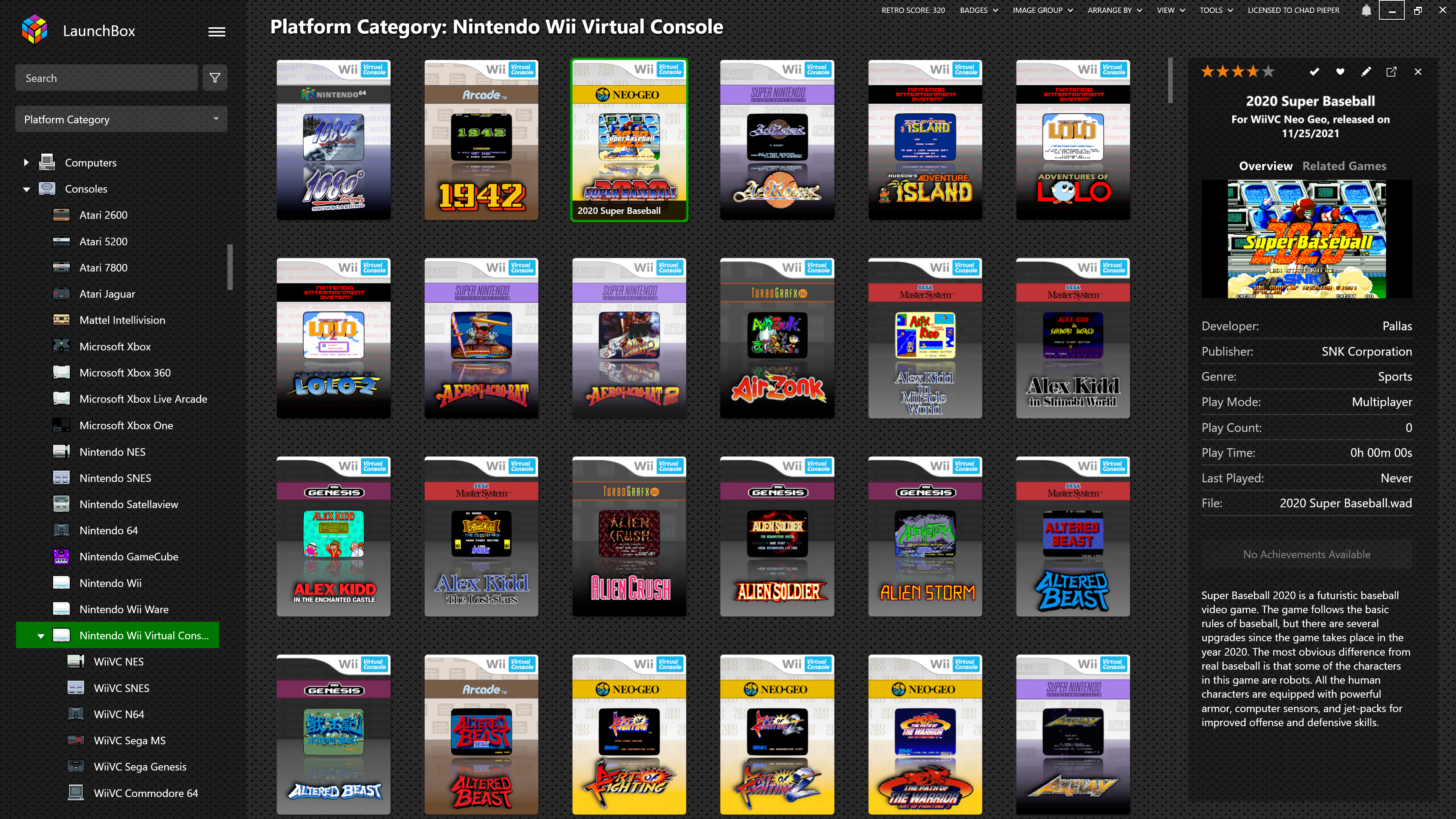This screenshot has width=1456, height=819.
Task: Open notifications bell icon
Action: 1366,10
